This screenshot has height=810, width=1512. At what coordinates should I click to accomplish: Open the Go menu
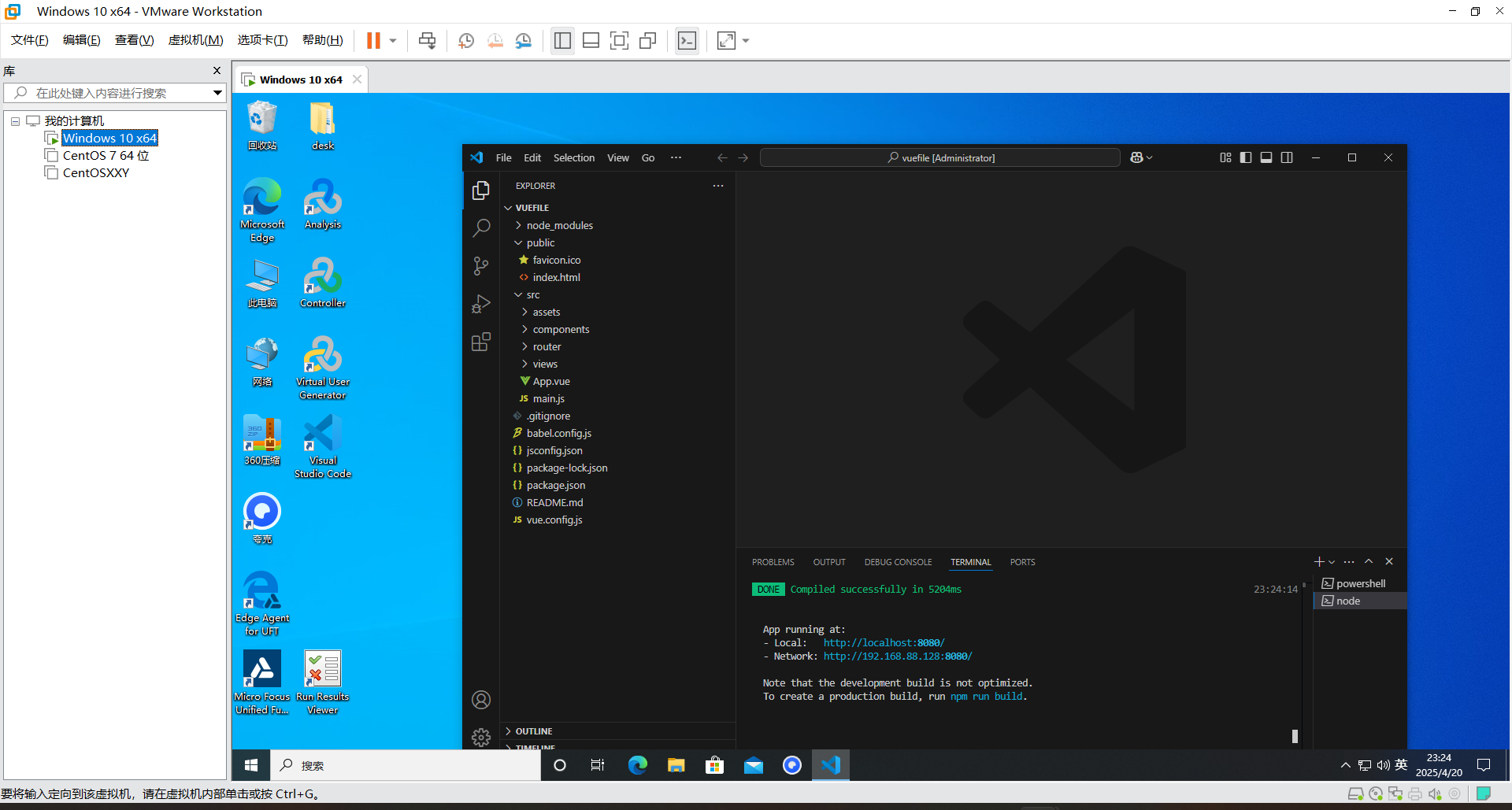pyautogui.click(x=648, y=157)
